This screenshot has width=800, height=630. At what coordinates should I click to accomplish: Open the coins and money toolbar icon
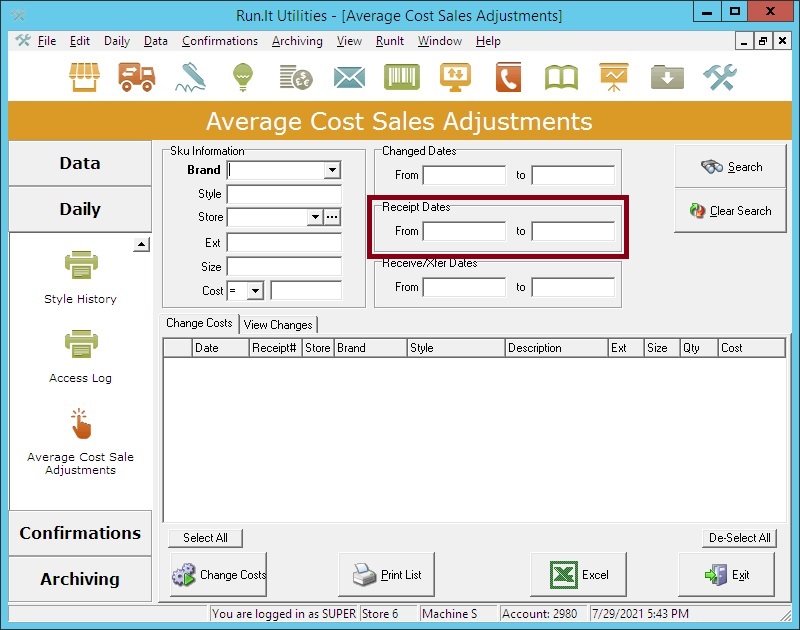[296, 78]
